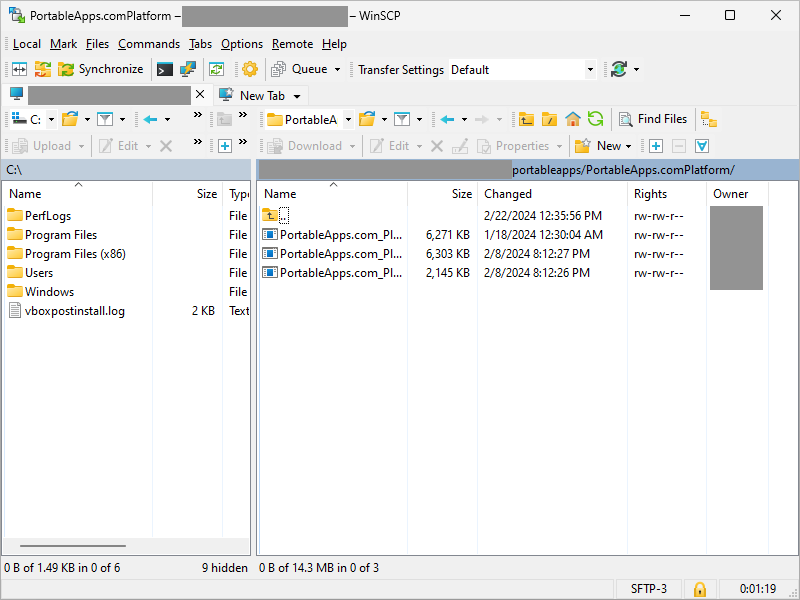Screen dimensions: 800x600
Task: Go to remote parent directory icon
Action: [x=526, y=119]
